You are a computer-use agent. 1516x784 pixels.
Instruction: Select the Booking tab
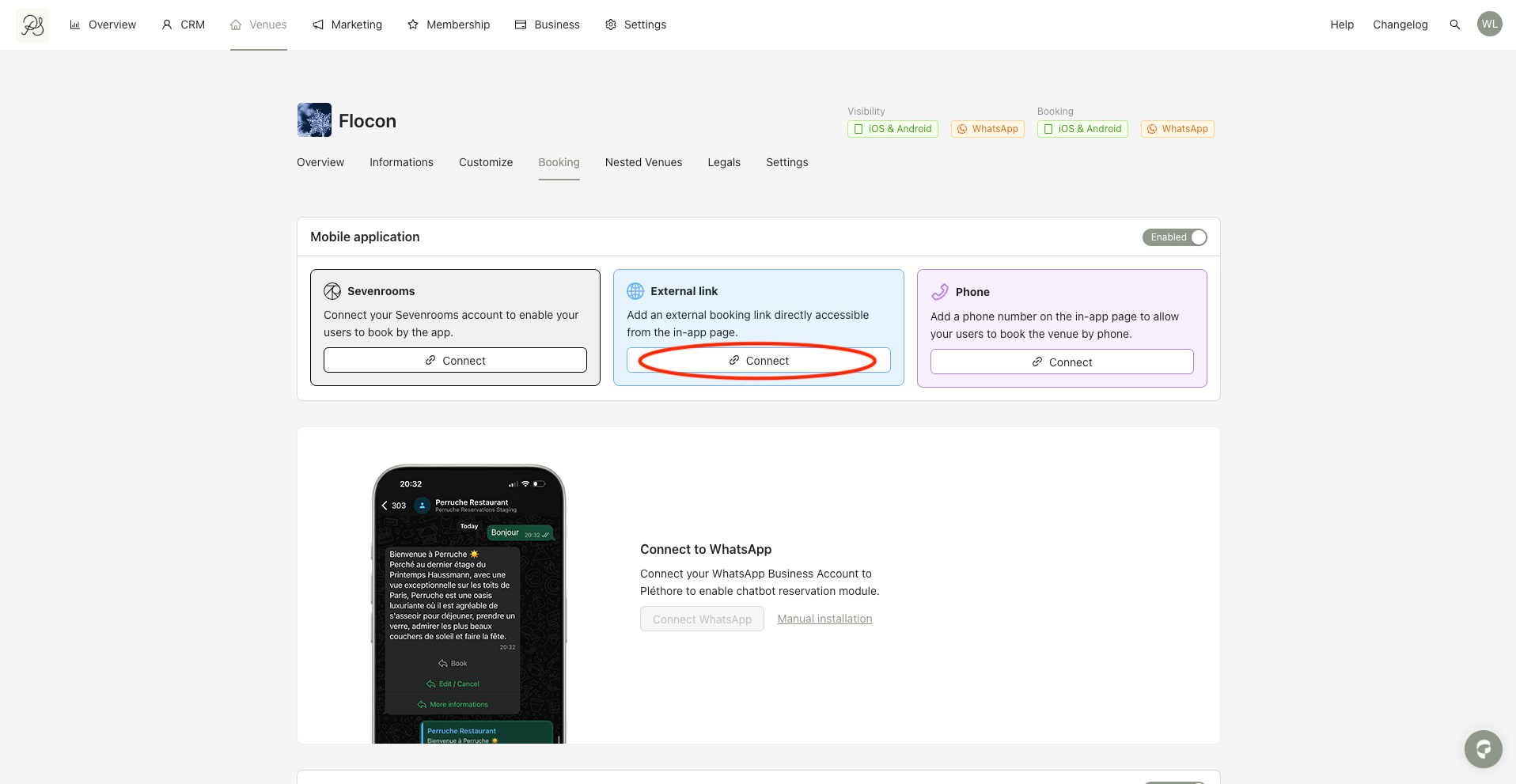tap(559, 162)
